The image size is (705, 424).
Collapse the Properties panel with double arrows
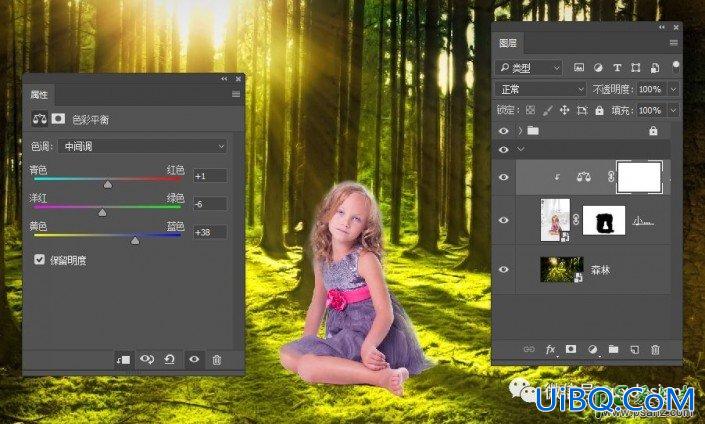(224, 79)
